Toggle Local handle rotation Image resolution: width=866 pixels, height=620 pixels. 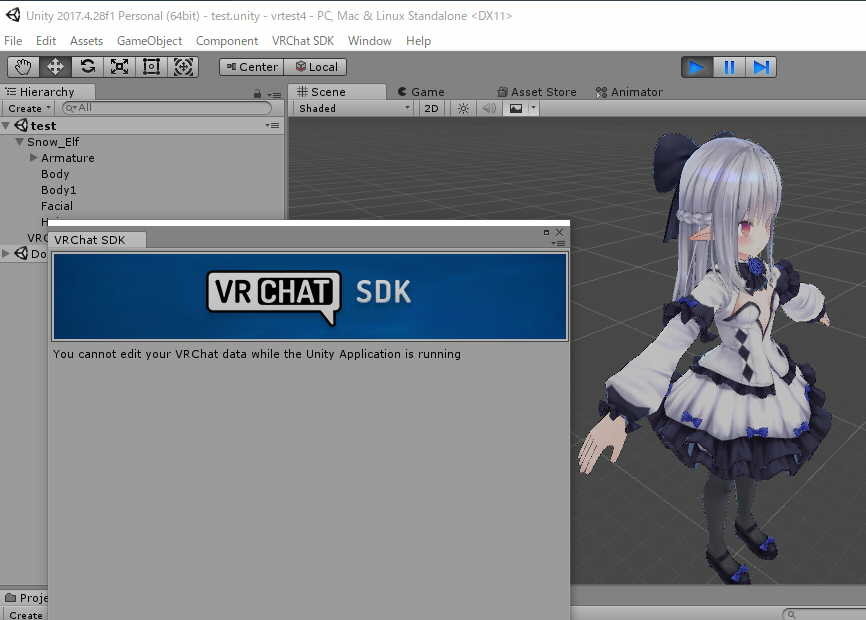(x=315, y=67)
